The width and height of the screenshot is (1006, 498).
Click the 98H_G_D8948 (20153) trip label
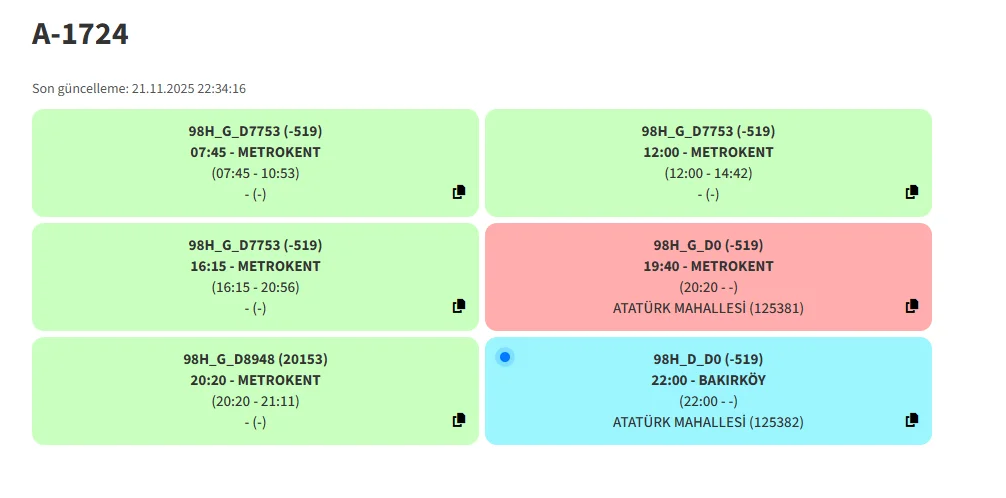click(x=255, y=359)
